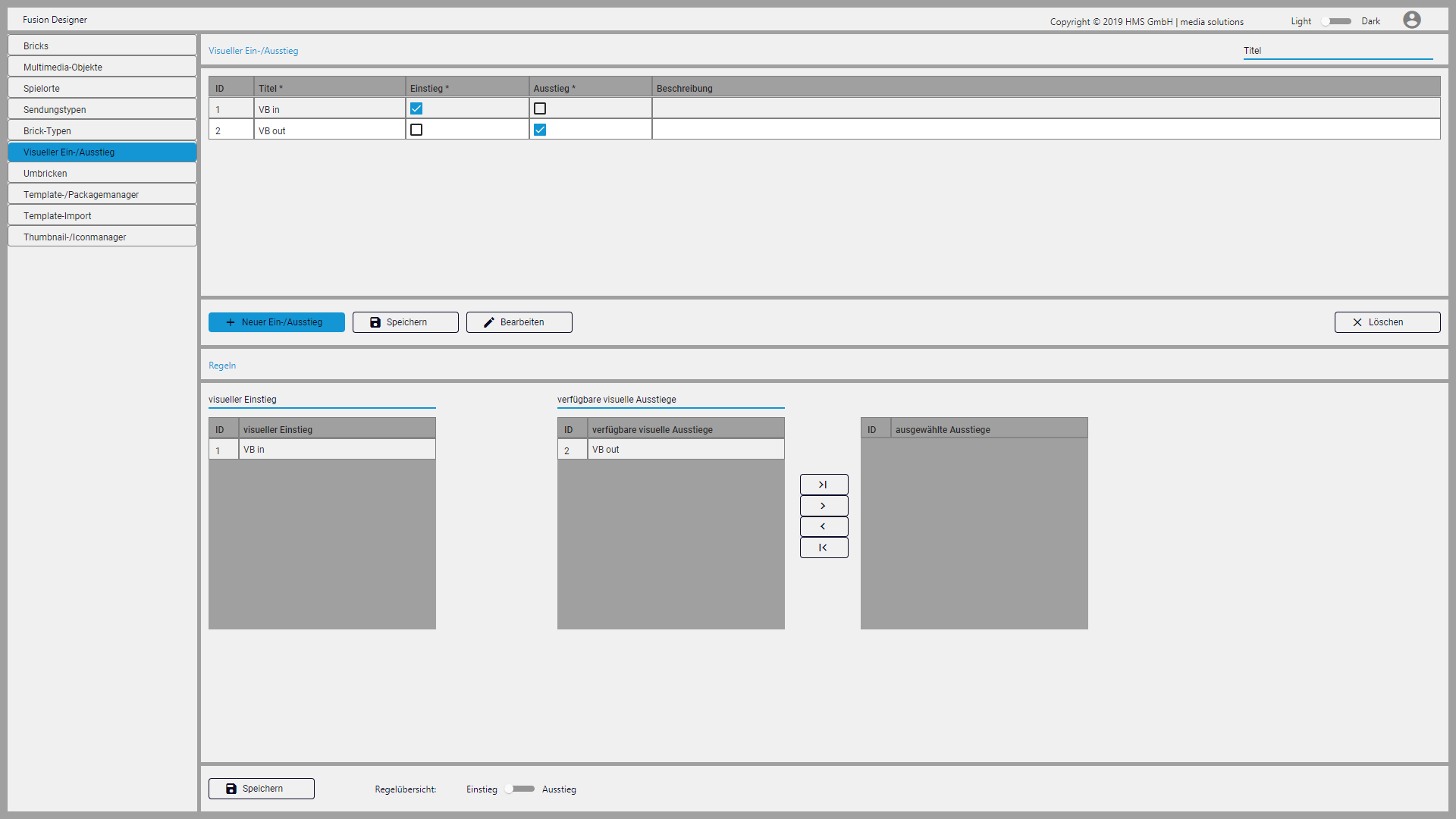Check the Einstieg checkbox for VB out
The height and width of the screenshot is (819, 1456).
click(416, 130)
